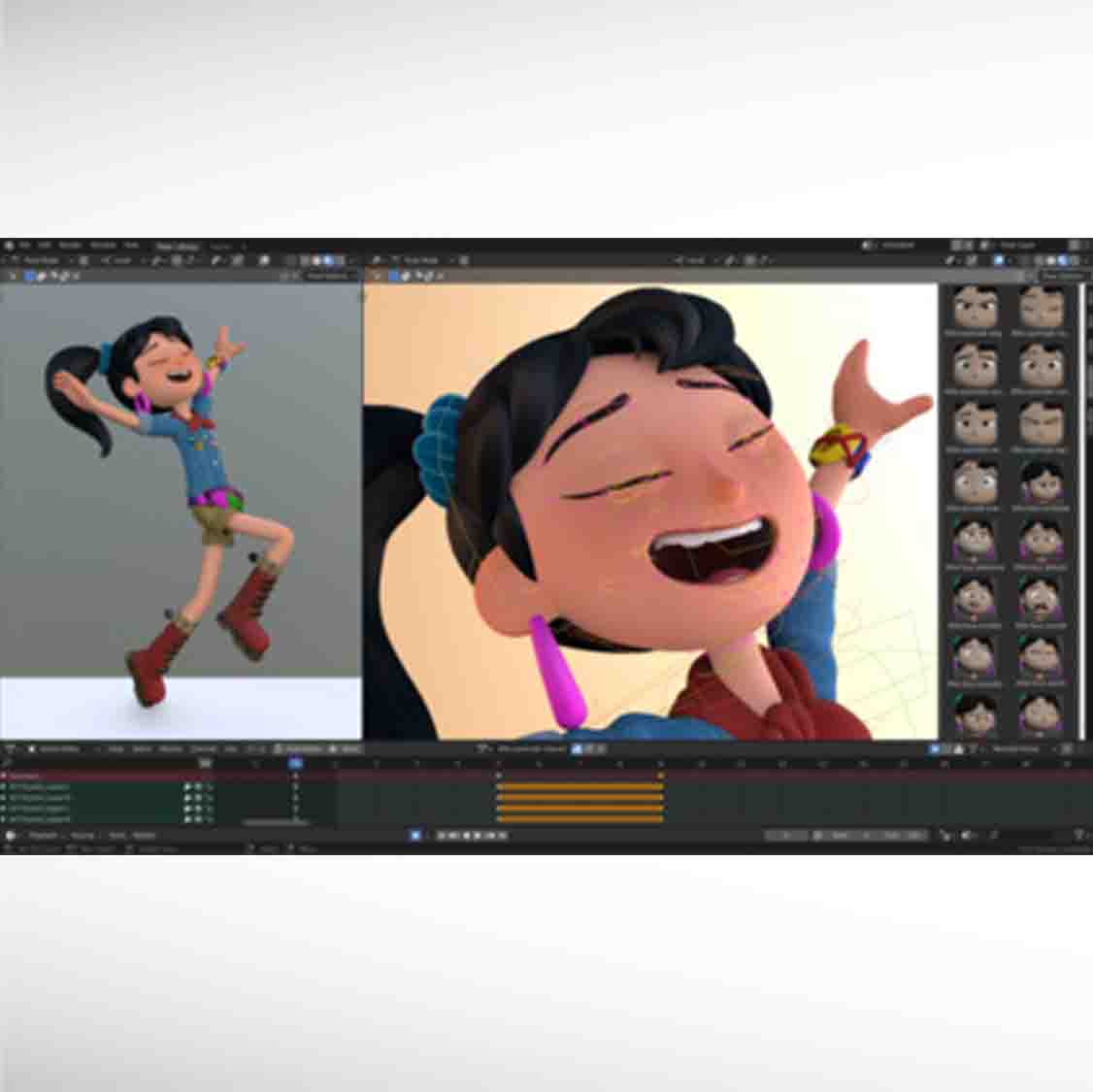Image resolution: width=1093 pixels, height=1092 pixels.
Task: Switch right viewport to material preview shading
Action: pyautogui.click(x=1062, y=261)
